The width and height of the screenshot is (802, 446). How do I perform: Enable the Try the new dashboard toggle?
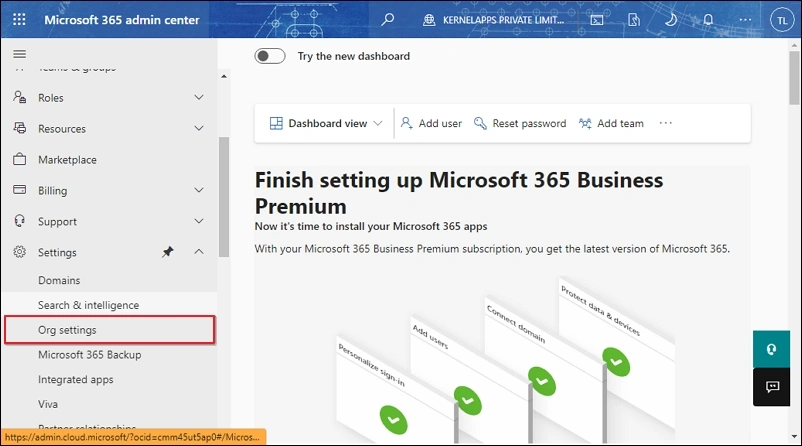click(270, 56)
